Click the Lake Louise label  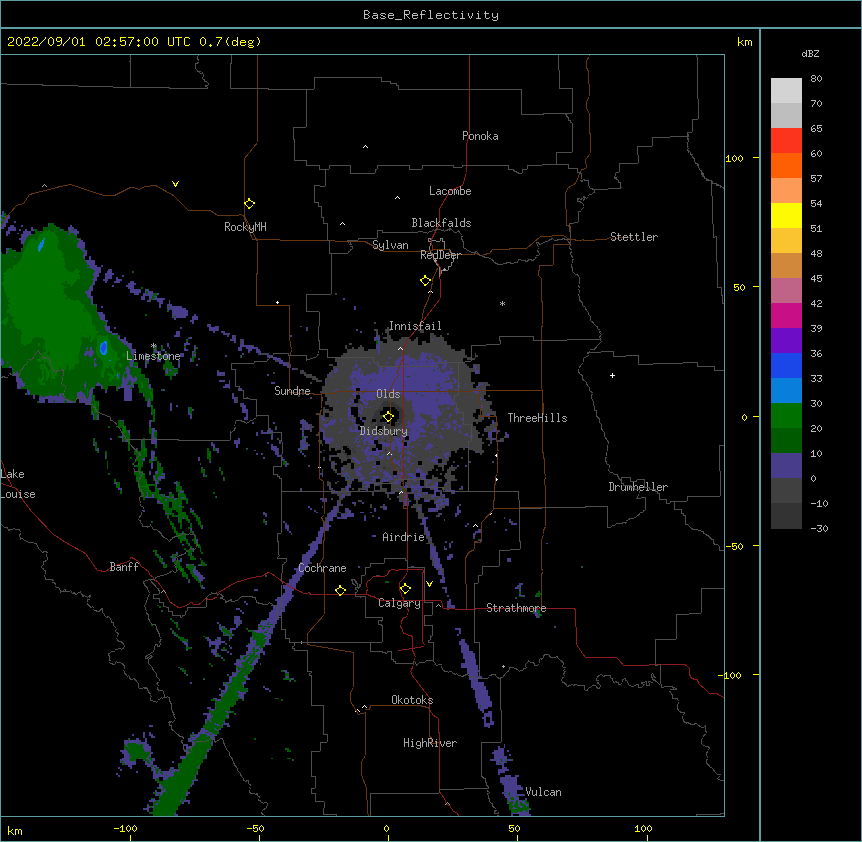[18, 484]
